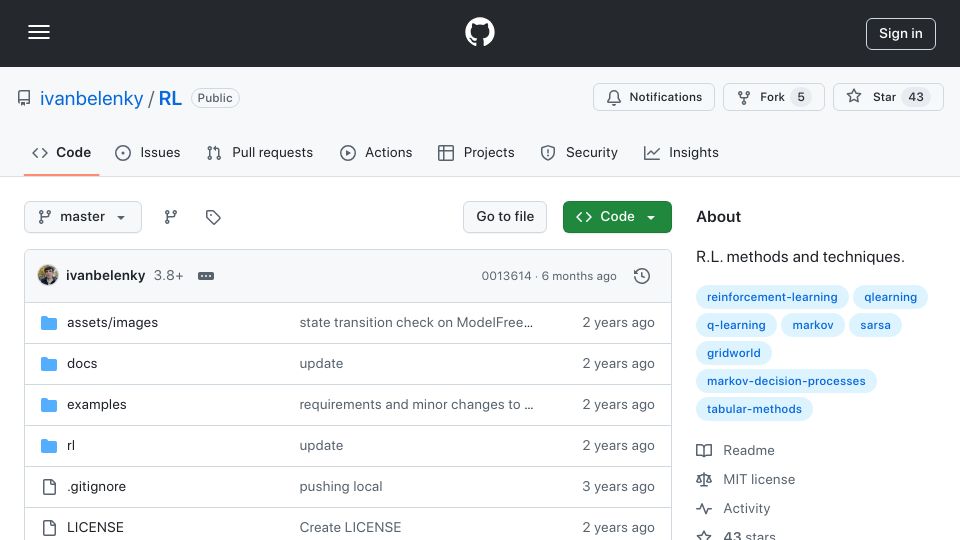Open the 'update' commit for rl folder
This screenshot has height=540, width=960.
pos(321,446)
